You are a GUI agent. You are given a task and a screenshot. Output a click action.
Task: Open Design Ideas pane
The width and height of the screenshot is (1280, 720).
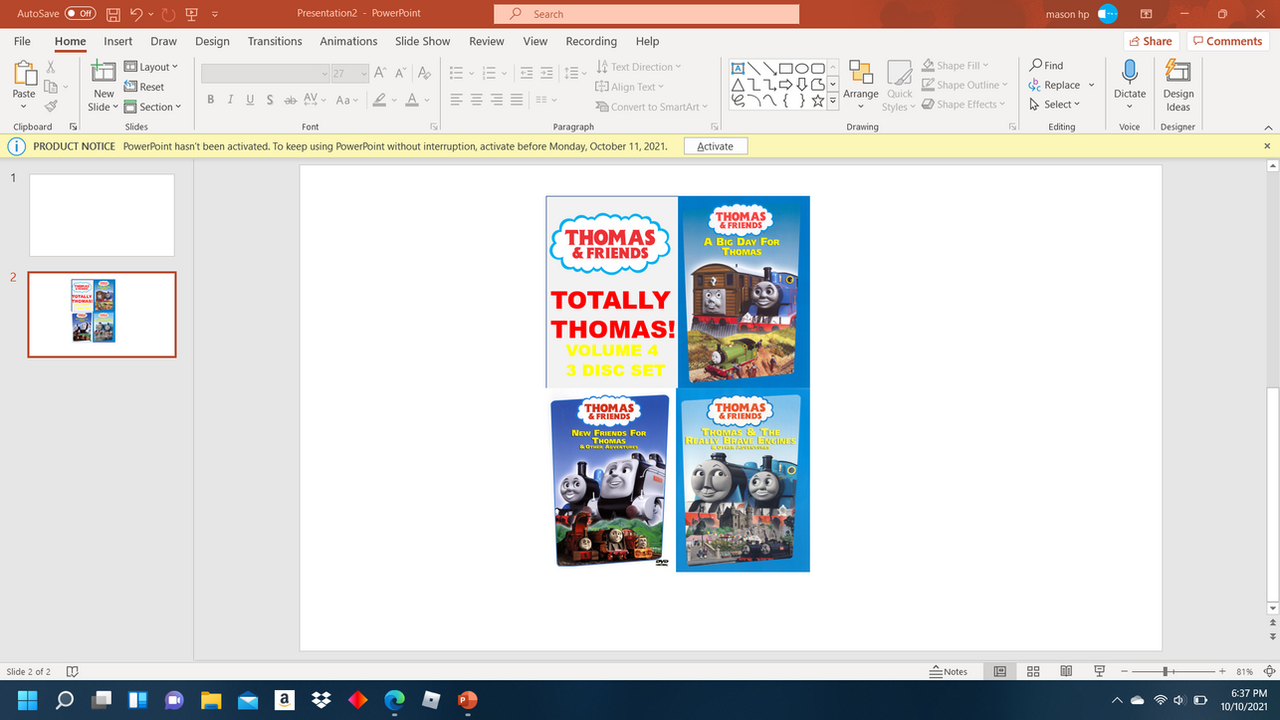pyautogui.click(x=1178, y=86)
